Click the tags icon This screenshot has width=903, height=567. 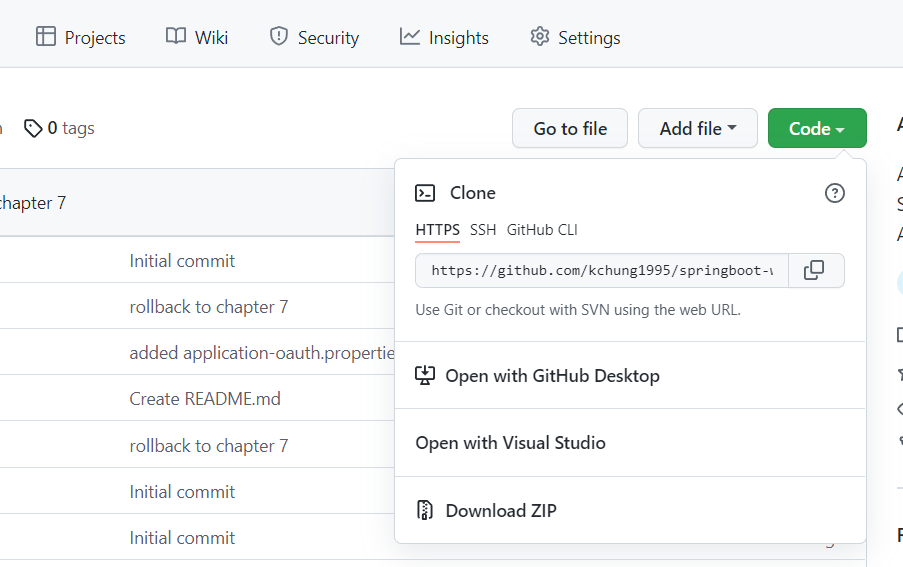tap(34, 128)
